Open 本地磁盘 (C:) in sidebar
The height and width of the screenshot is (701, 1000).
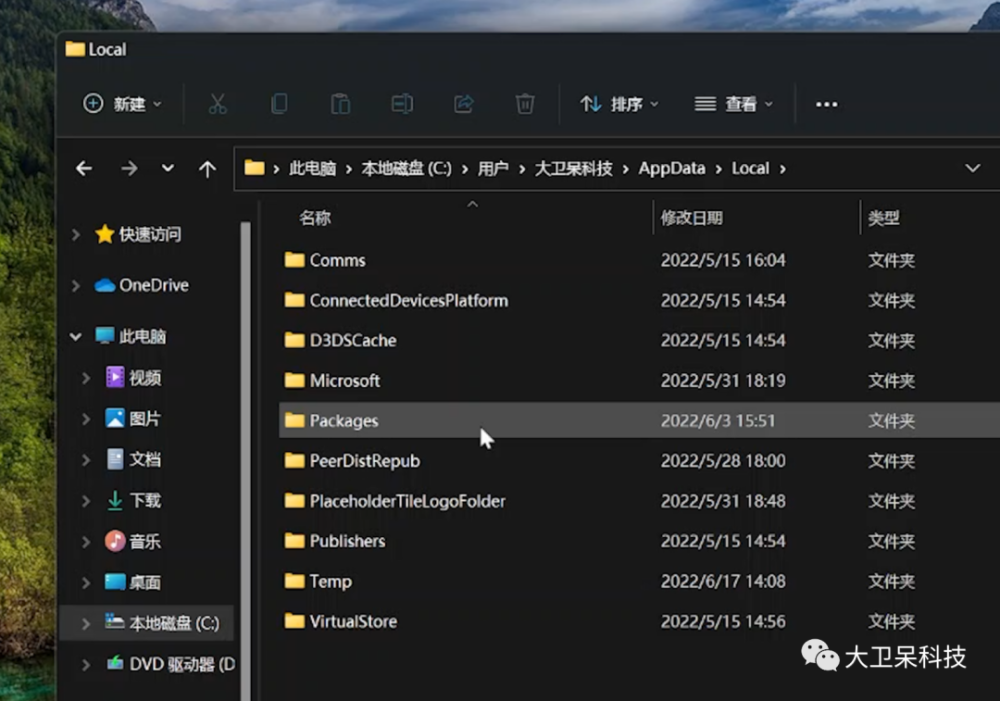(x=162, y=623)
